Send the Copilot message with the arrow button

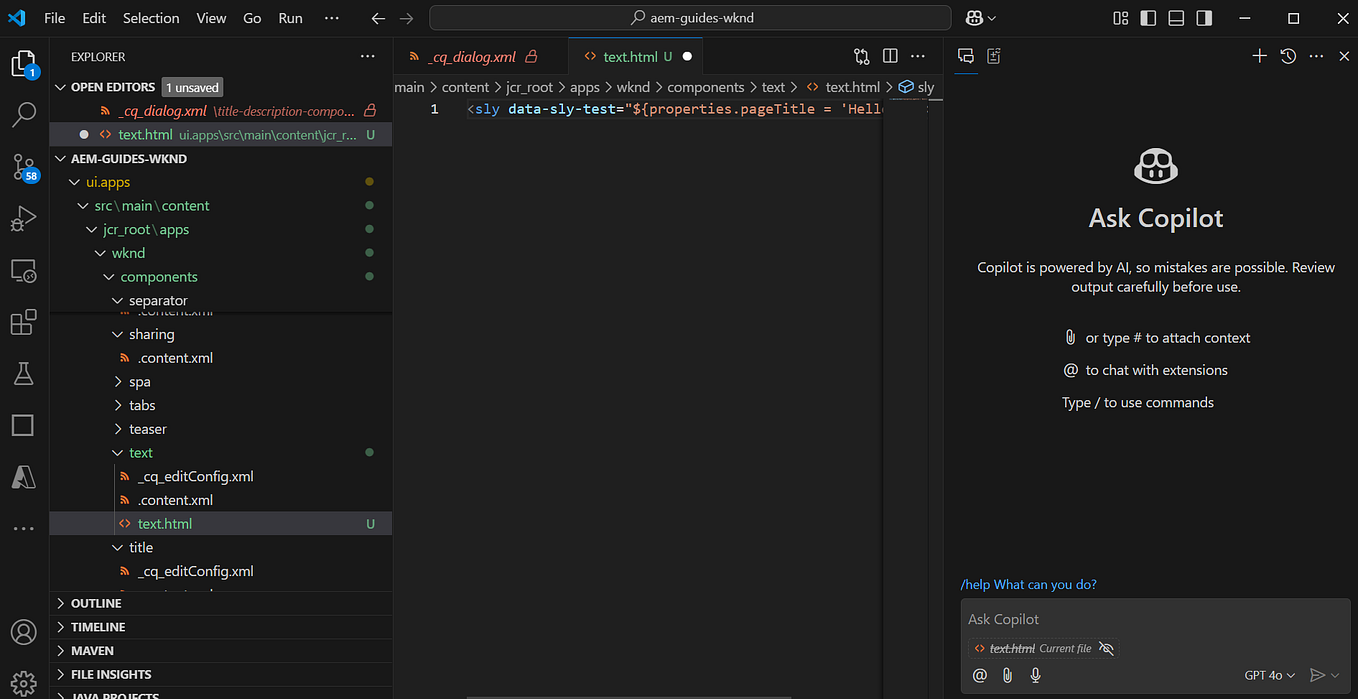1319,675
